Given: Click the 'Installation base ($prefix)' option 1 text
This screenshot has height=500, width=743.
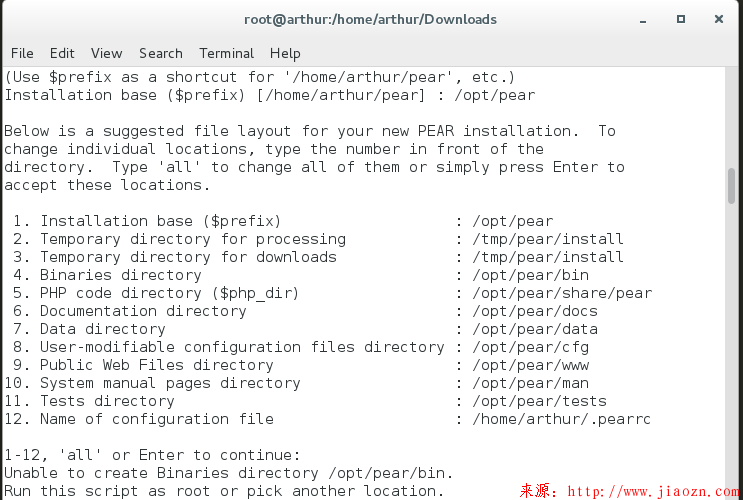Looking at the screenshot, I should (x=160, y=221).
